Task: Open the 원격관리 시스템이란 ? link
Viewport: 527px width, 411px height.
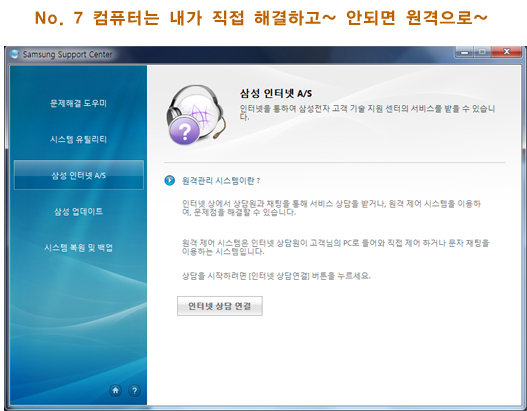Action: coord(221,181)
